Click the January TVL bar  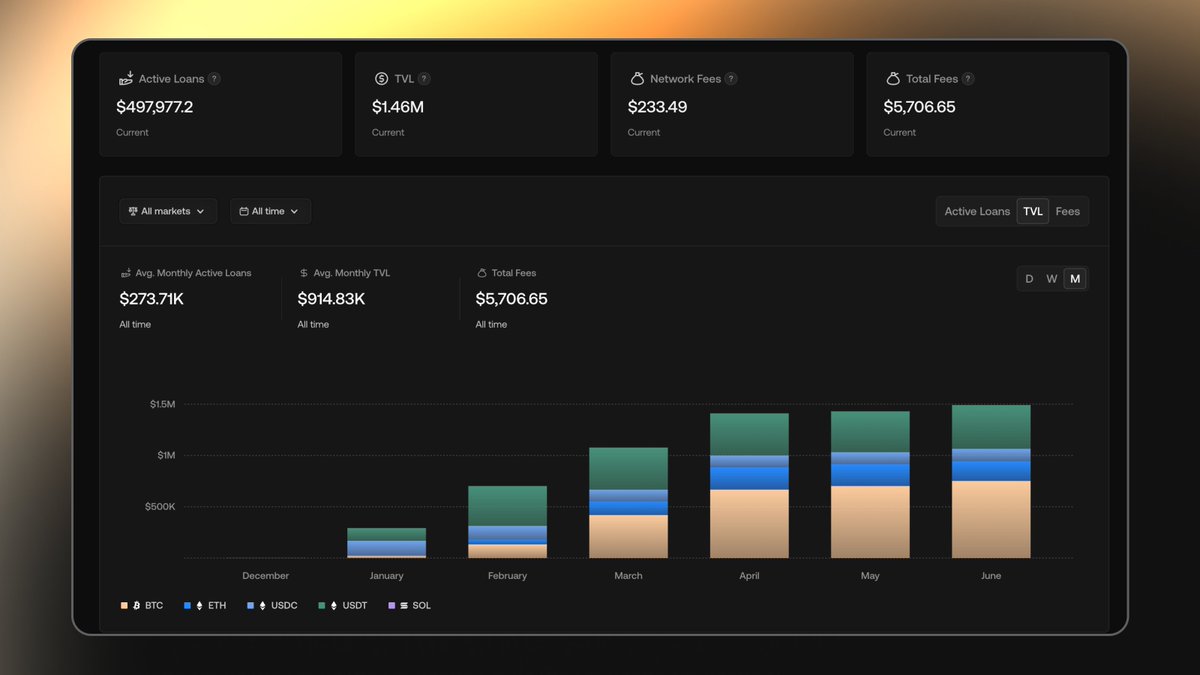pyautogui.click(x=386, y=543)
